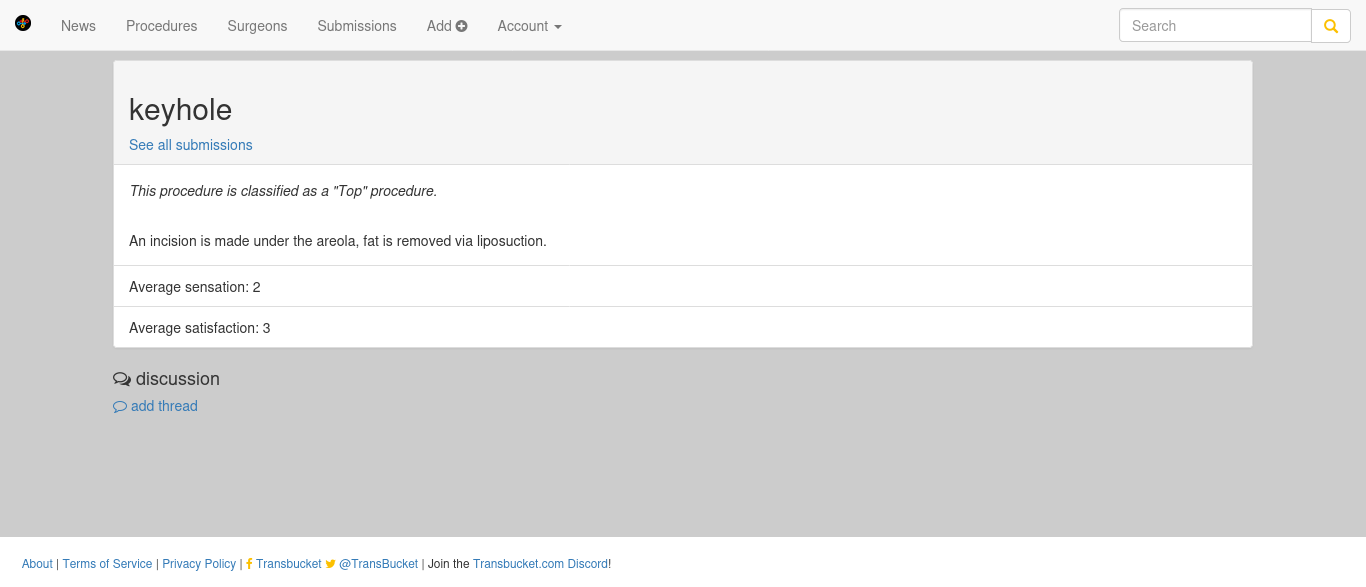Viewport: 1366px width, 587px height.
Task: Click the magnifier search button
Action: (x=1331, y=26)
